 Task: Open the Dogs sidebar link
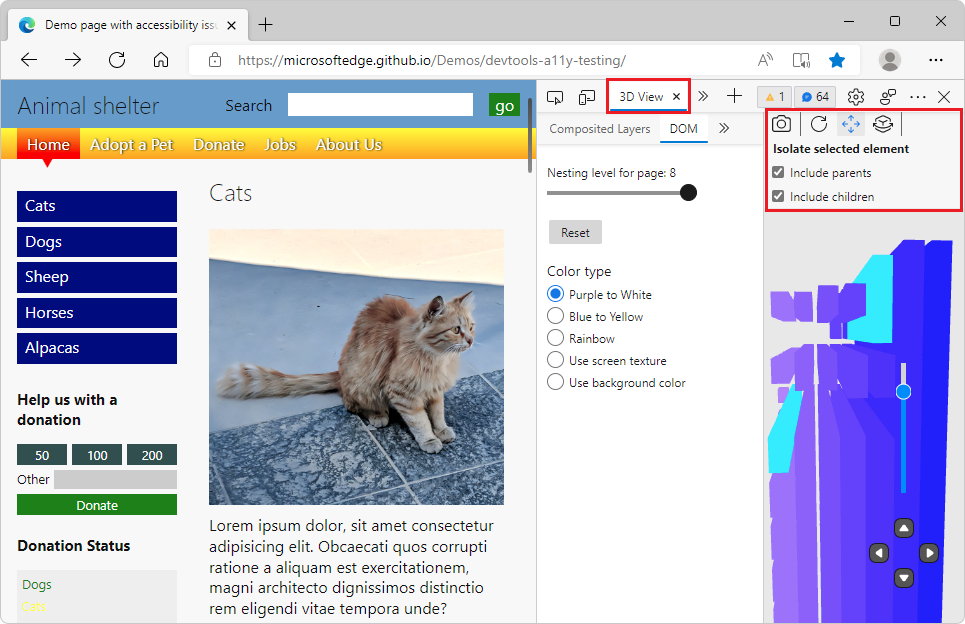pyautogui.click(x=97, y=242)
